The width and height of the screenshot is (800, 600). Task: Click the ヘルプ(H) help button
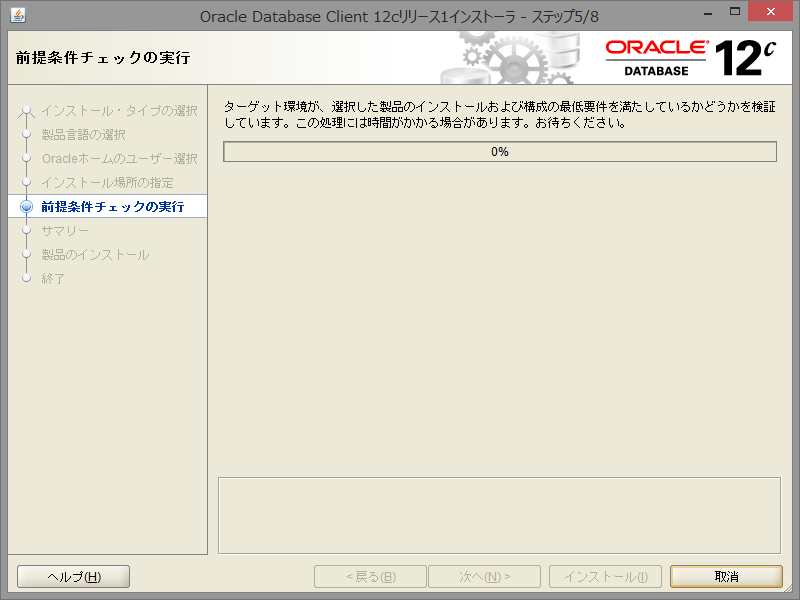coord(73,577)
